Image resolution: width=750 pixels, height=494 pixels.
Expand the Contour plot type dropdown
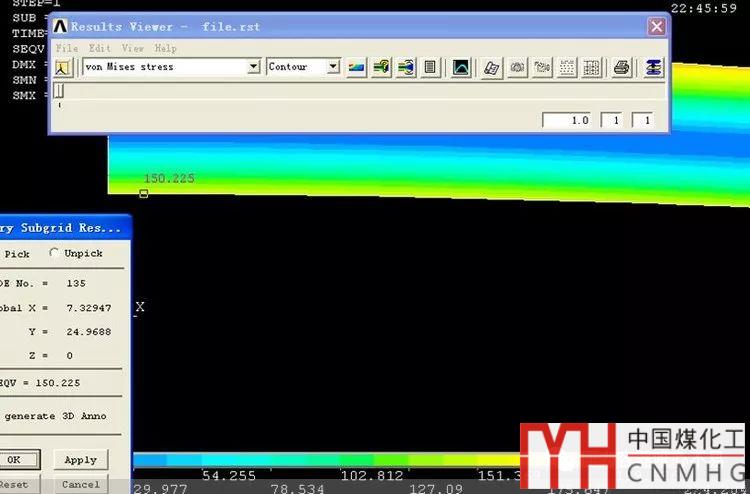point(332,67)
